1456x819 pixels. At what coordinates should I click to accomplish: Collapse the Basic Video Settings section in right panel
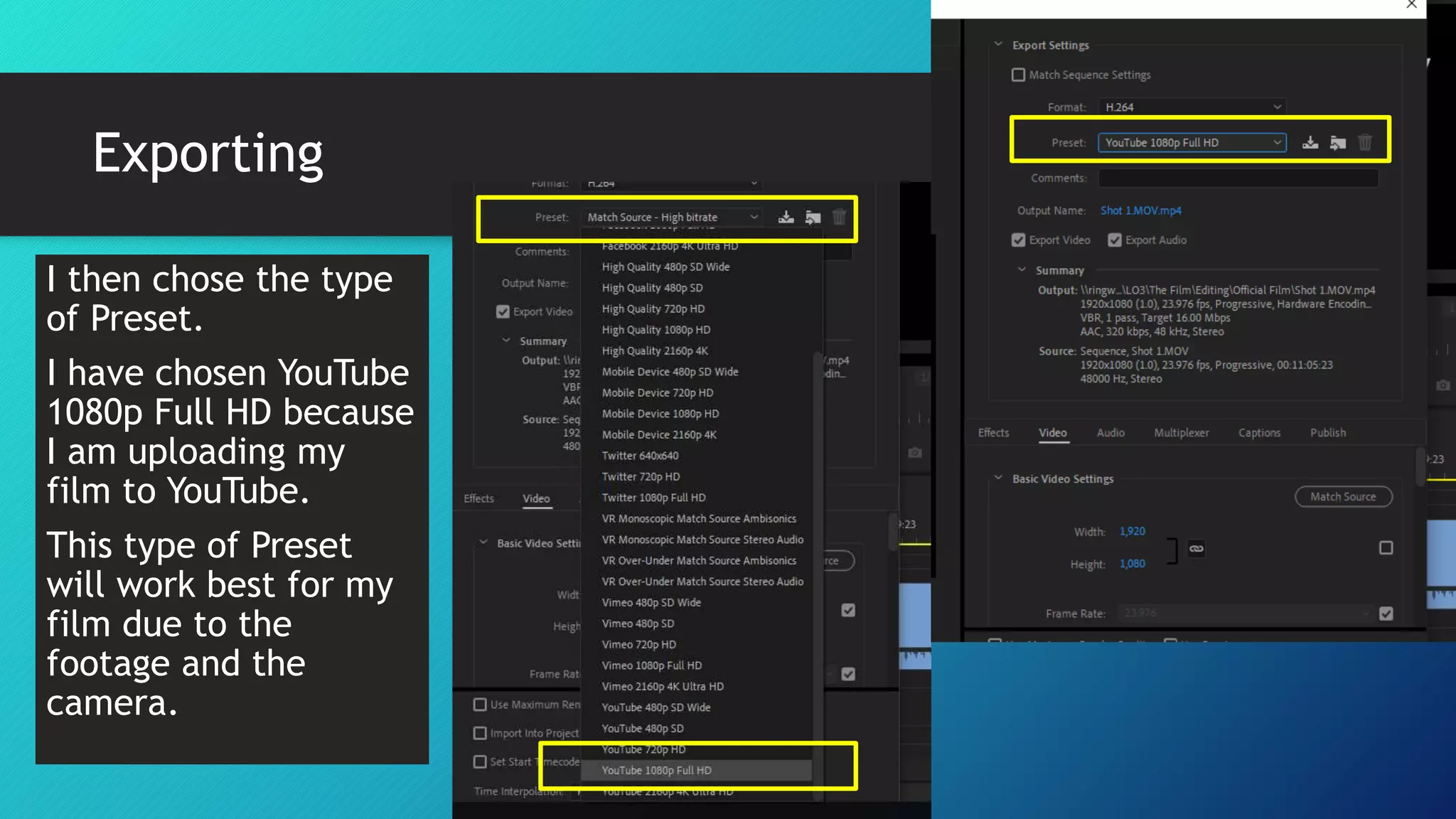click(x=998, y=478)
